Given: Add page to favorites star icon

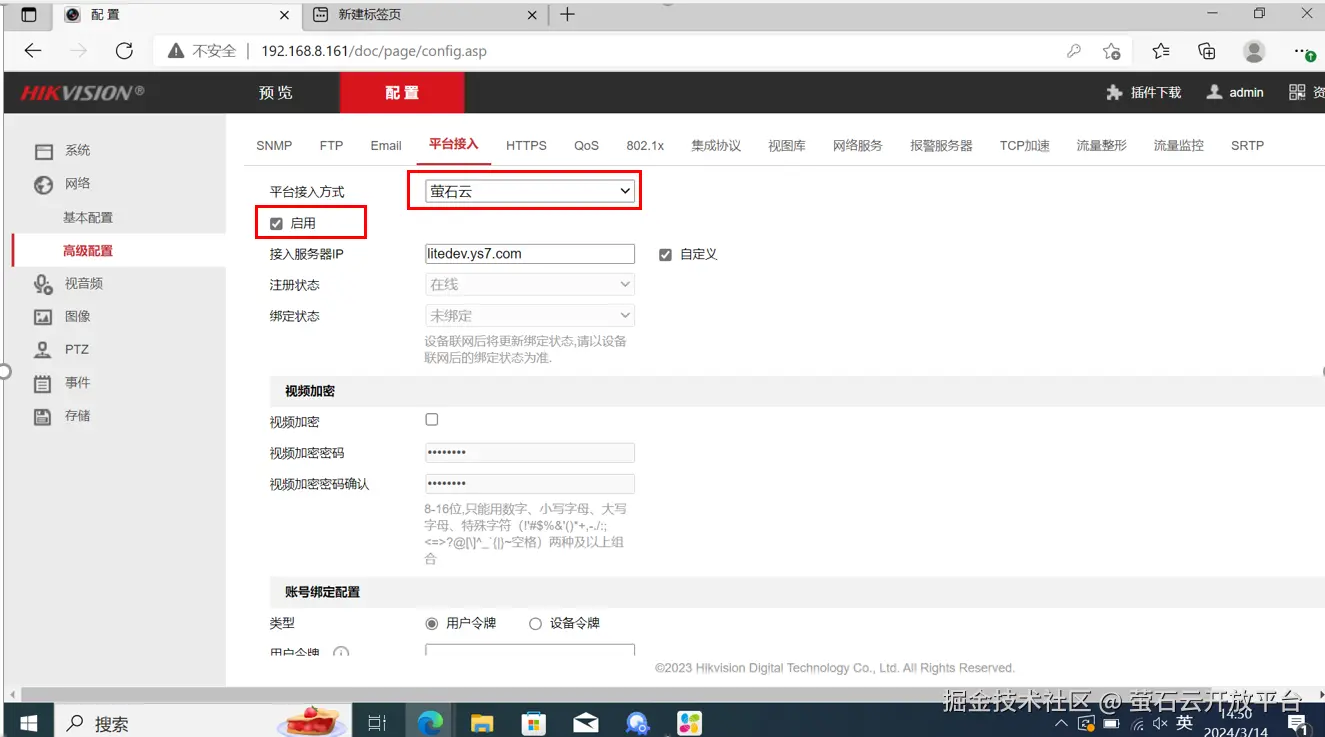Looking at the screenshot, I should (x=1112, y=51).
